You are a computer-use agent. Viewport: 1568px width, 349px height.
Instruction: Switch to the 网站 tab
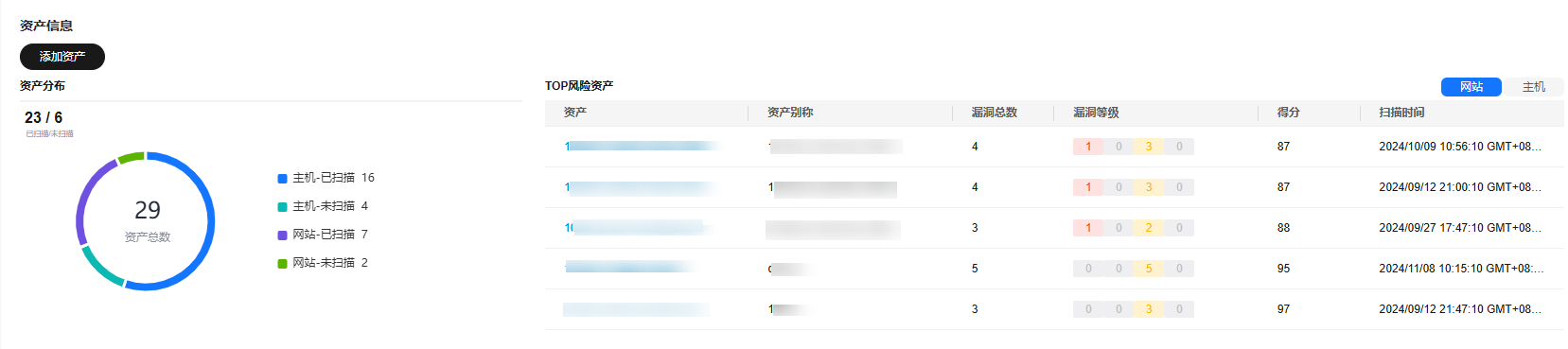[x=1471, y=87]
